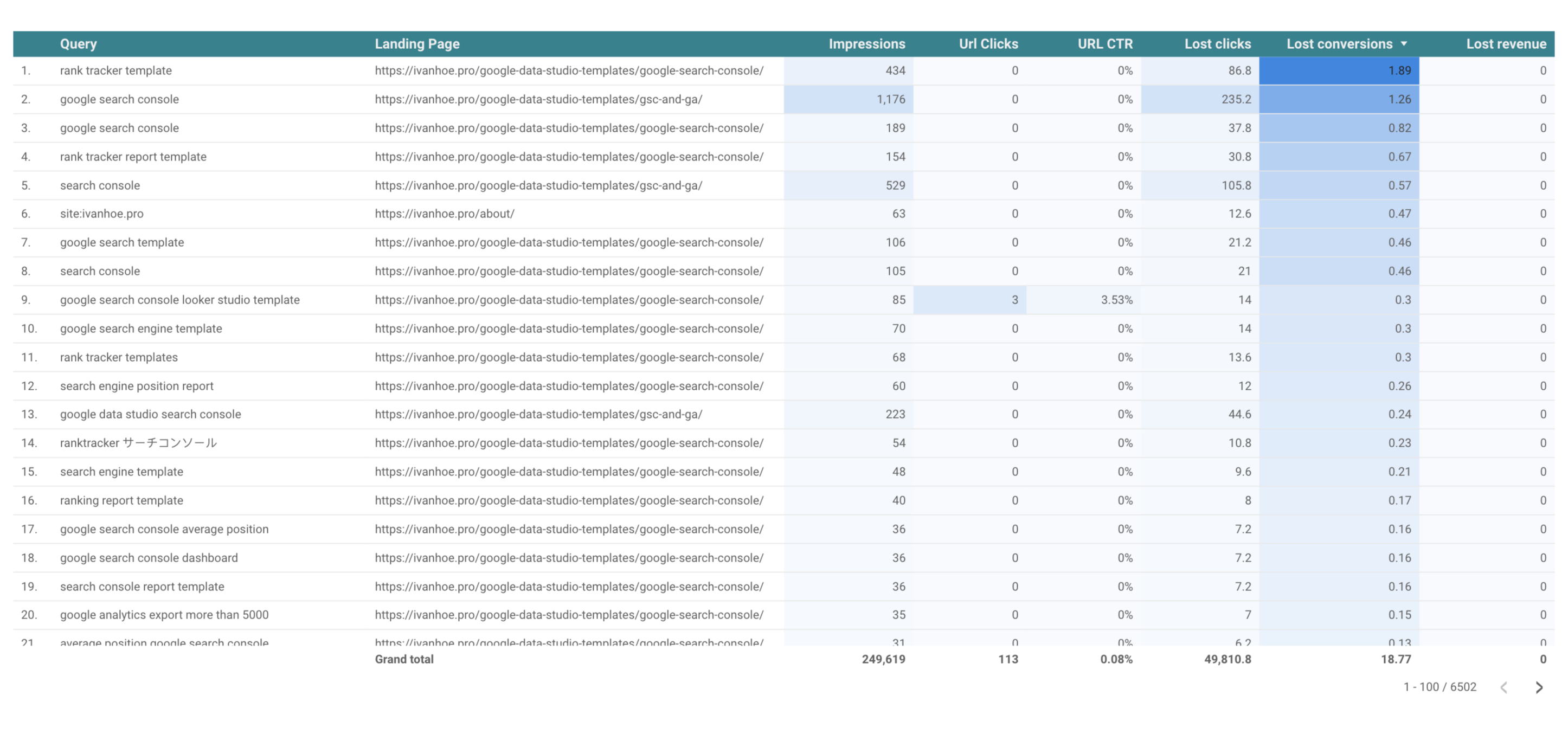Click the ivanhoe.pro/about/ landing page cell
Viewport: 1568px width, 747px height.
[445, 214]
